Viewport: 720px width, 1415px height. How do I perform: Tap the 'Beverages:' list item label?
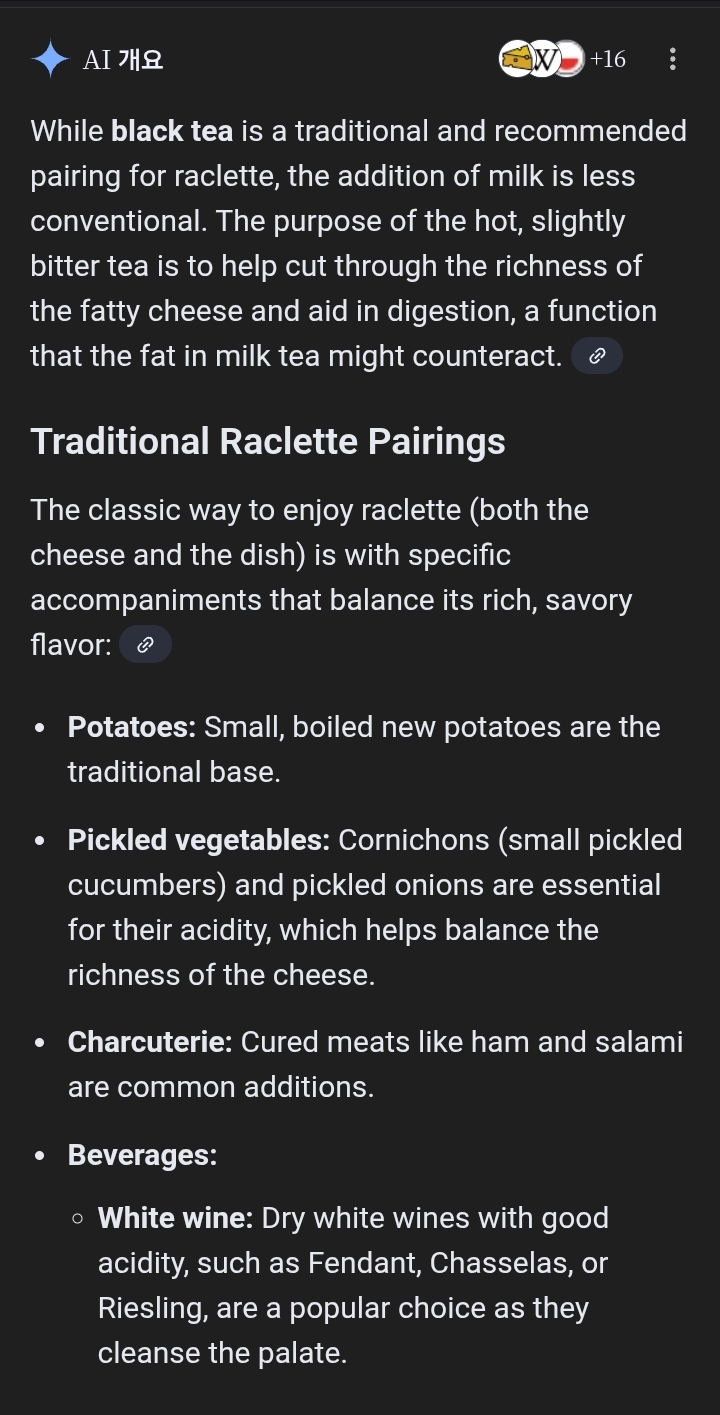pyautogui.click(x=142, y=1155)
